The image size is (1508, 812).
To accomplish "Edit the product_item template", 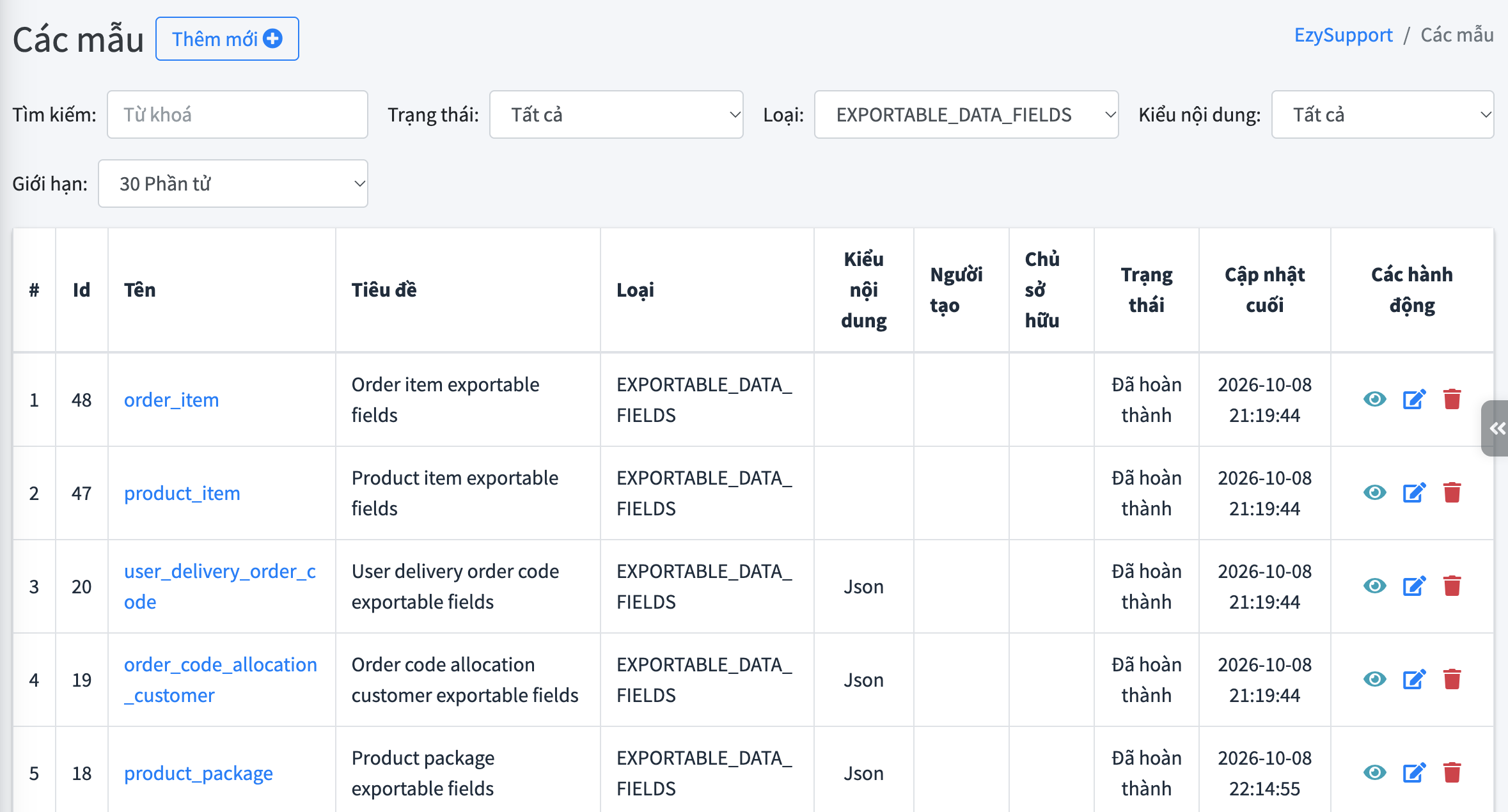I will (x=1414, y=493).
